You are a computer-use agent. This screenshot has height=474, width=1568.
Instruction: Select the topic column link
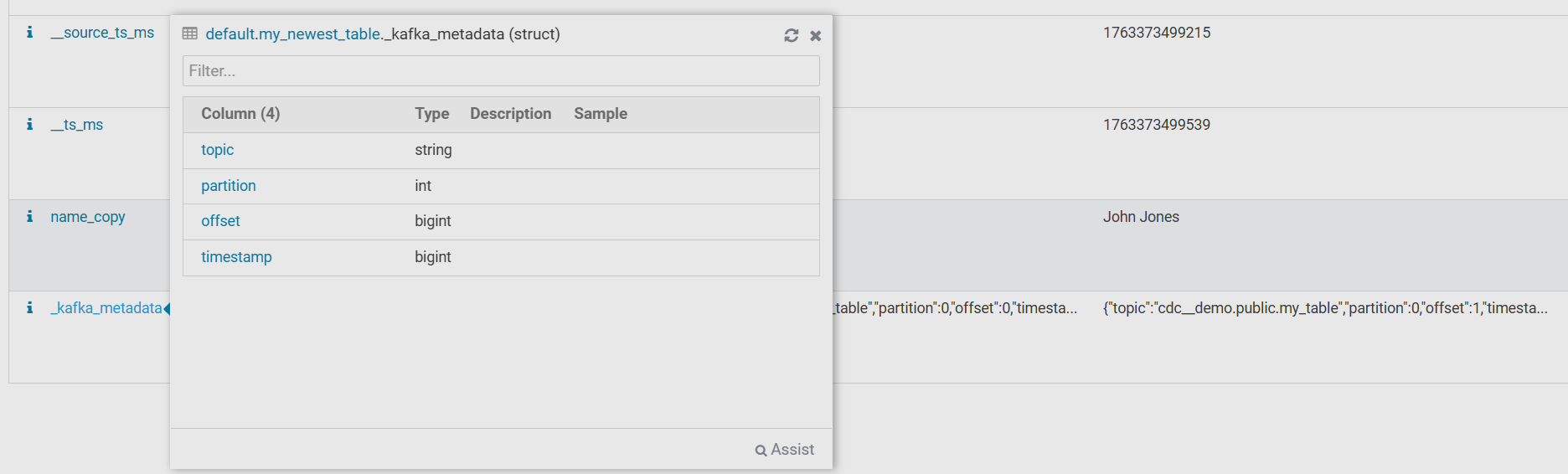[x=217, y=150]
